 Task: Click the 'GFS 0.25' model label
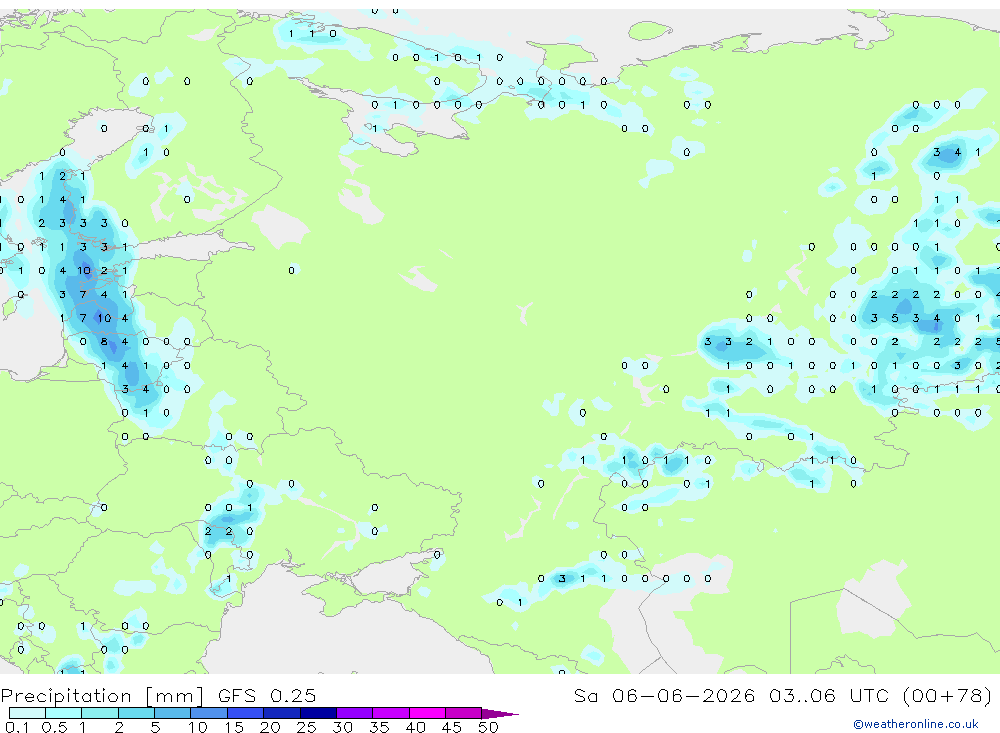point(267,695)
